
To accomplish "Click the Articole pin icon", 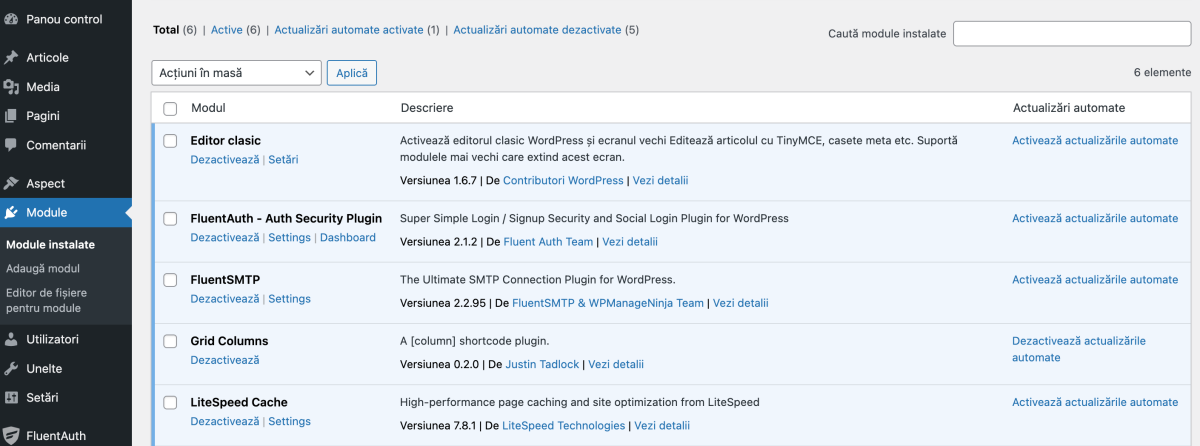I will (x=11, y=57).
